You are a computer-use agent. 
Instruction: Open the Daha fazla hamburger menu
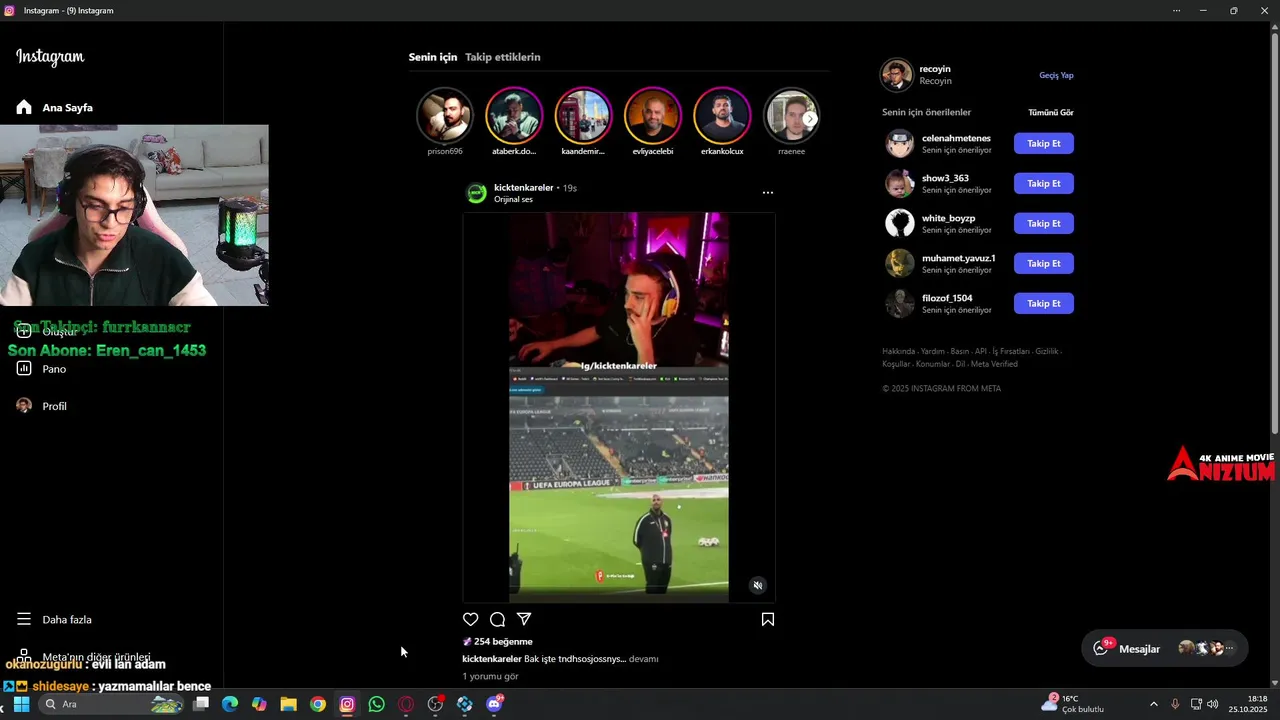[24, 619]
